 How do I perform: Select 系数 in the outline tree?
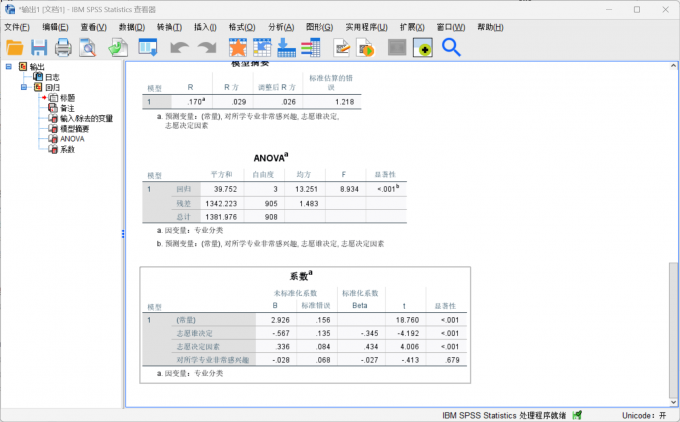coord(67,149)
